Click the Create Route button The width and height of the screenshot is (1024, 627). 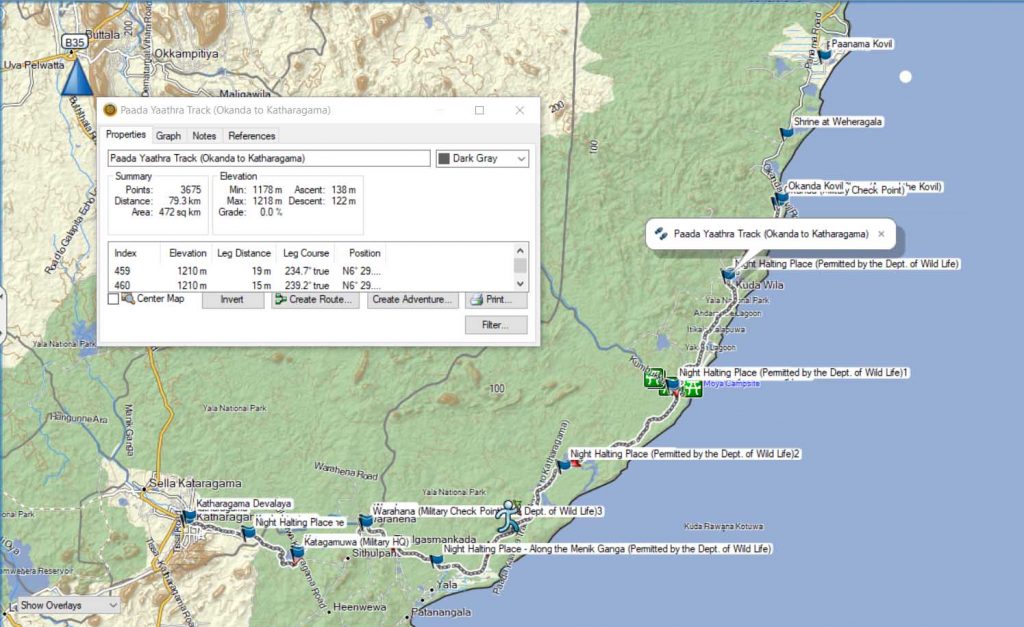pos(315,300)
